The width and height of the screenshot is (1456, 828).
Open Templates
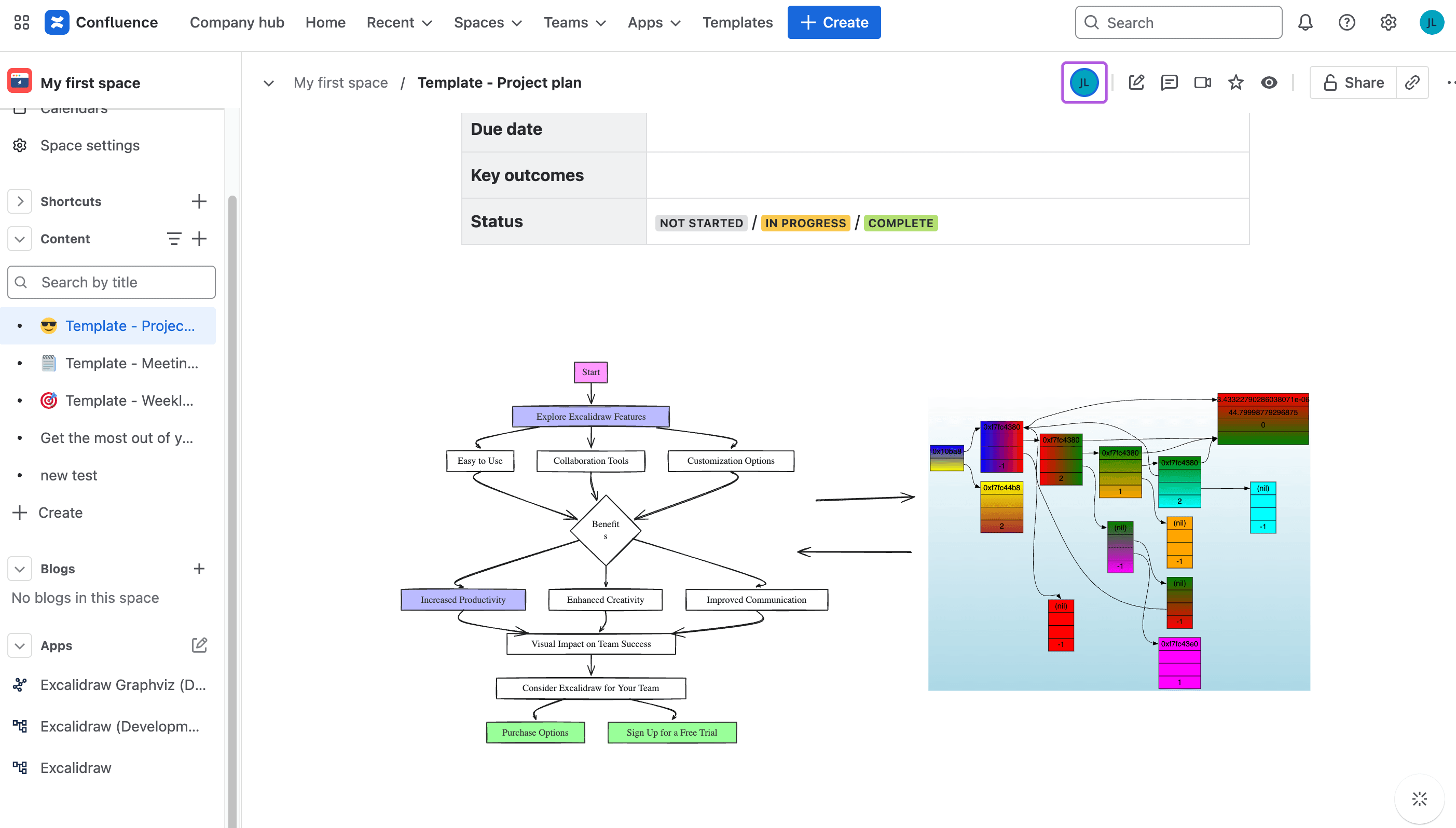738,22
